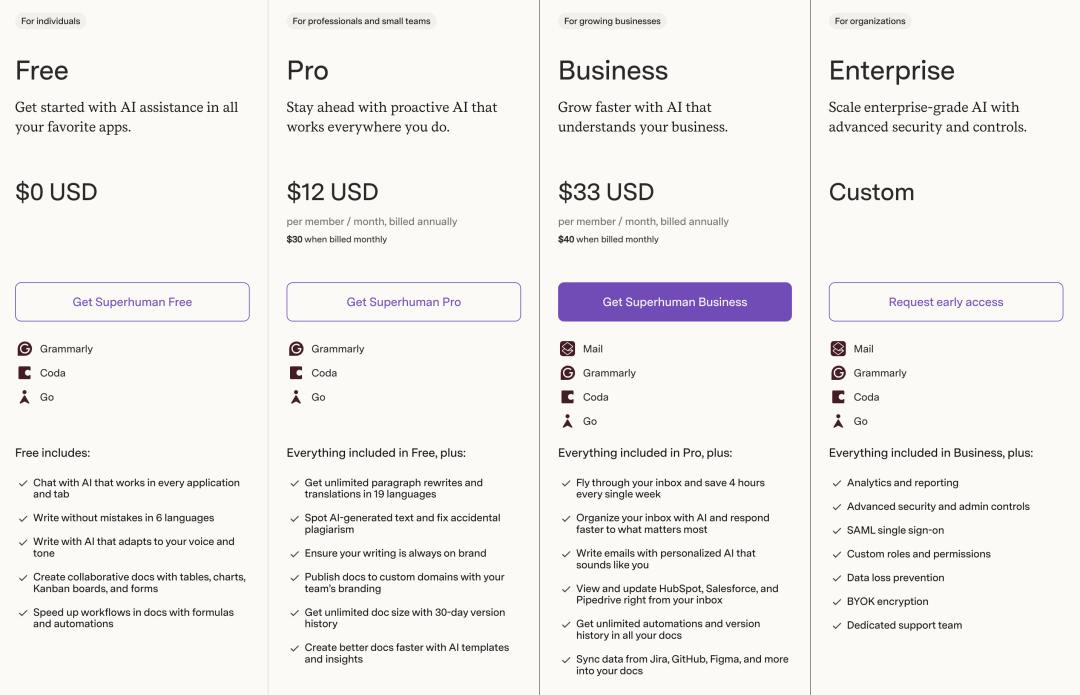Image resolution: width=1080 pixels, height=695 pixels.
Task: Click the 'For growing businesses' badge
Action: click(x=612, y=21)
